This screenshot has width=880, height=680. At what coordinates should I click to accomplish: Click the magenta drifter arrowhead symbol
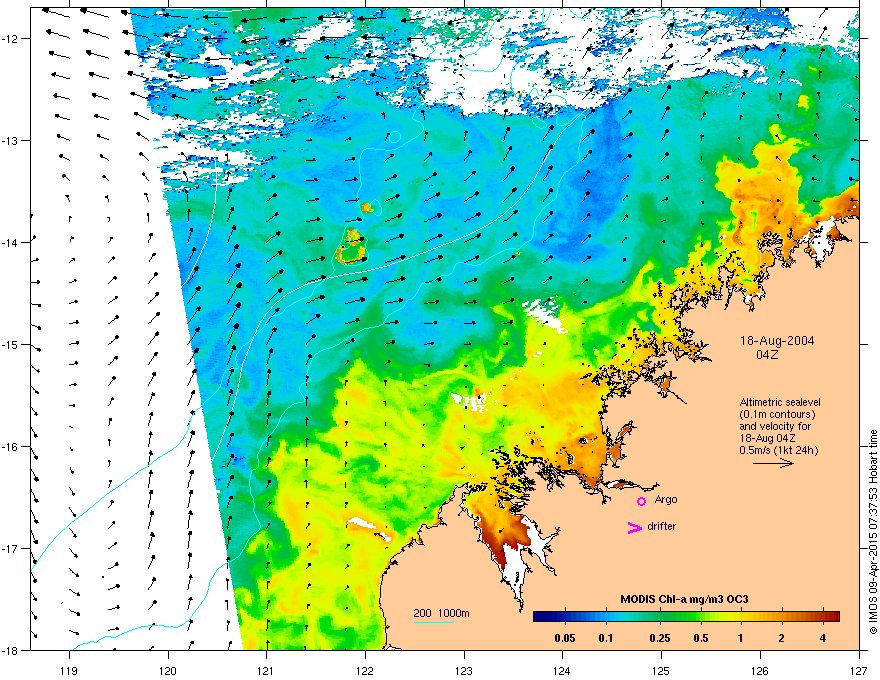click(x=634, y=527)
